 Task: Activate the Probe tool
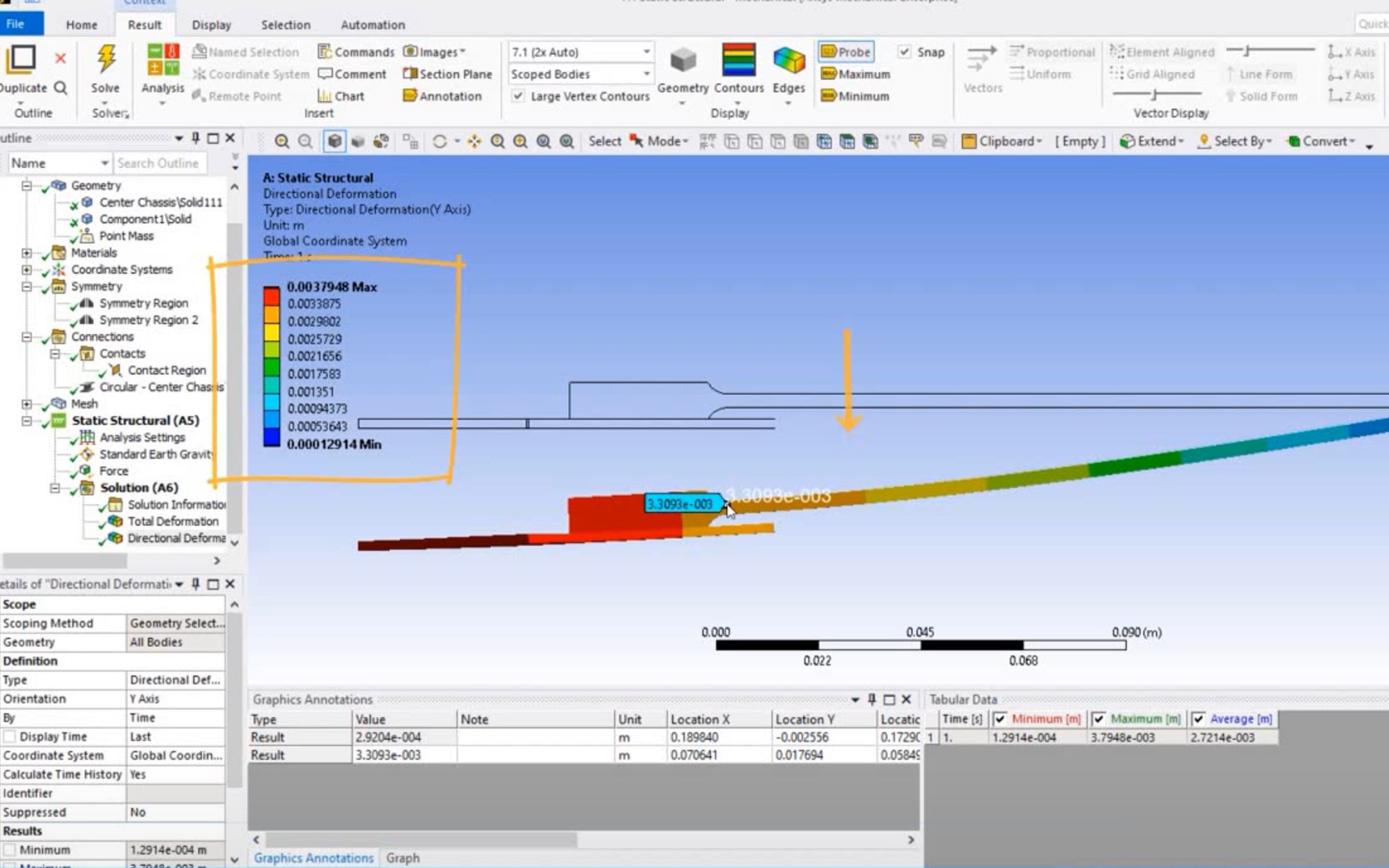(846, 52)
